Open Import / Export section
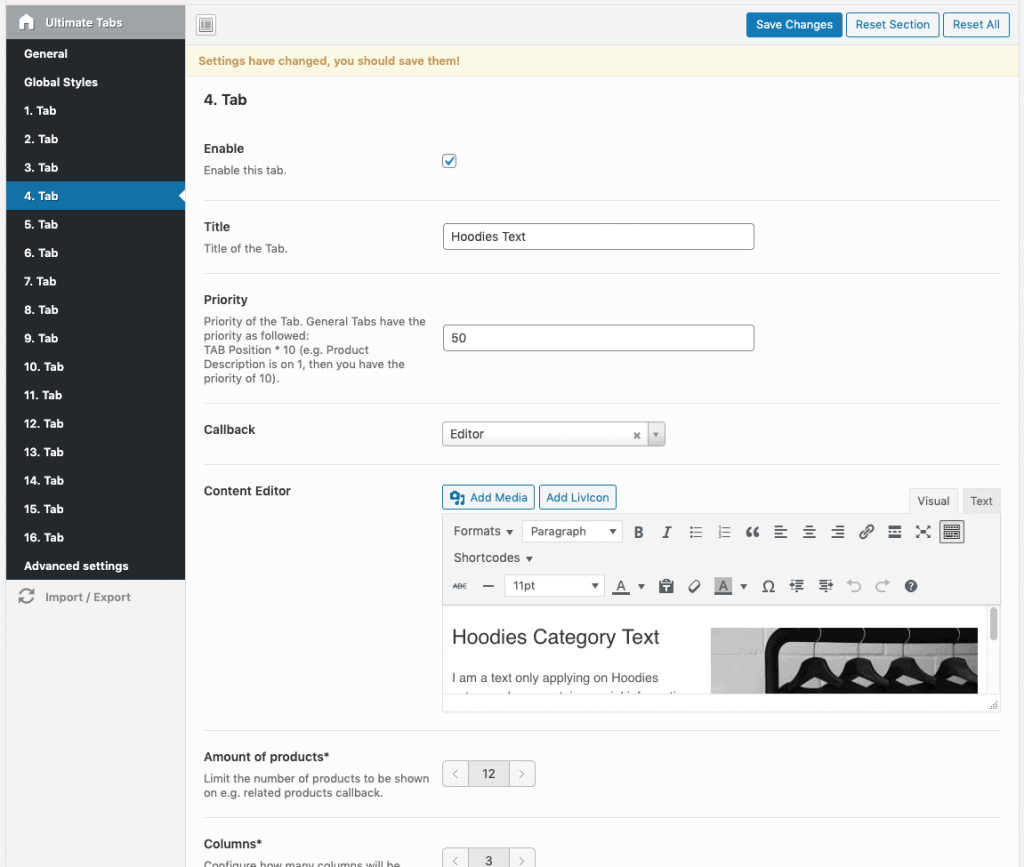Image resolution: width=1024 pixels, height=867 pixels. pyautogui.click(x=95, y=597)
